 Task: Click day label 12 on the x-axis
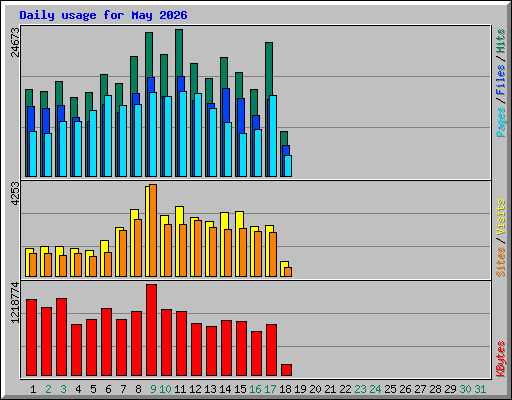point(195,389)
